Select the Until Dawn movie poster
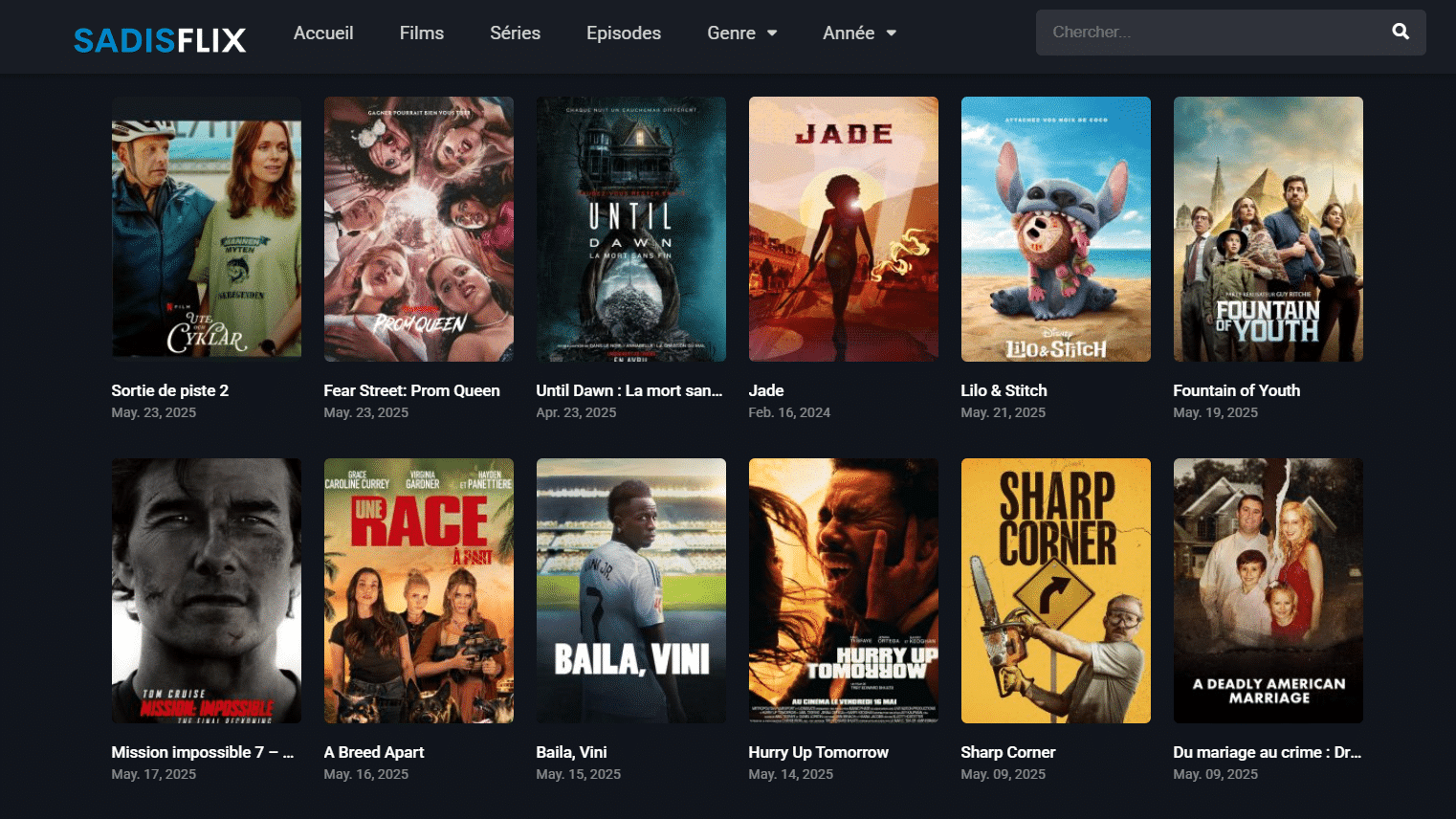This screenshot has width=1456, height=819. (630, 229)
